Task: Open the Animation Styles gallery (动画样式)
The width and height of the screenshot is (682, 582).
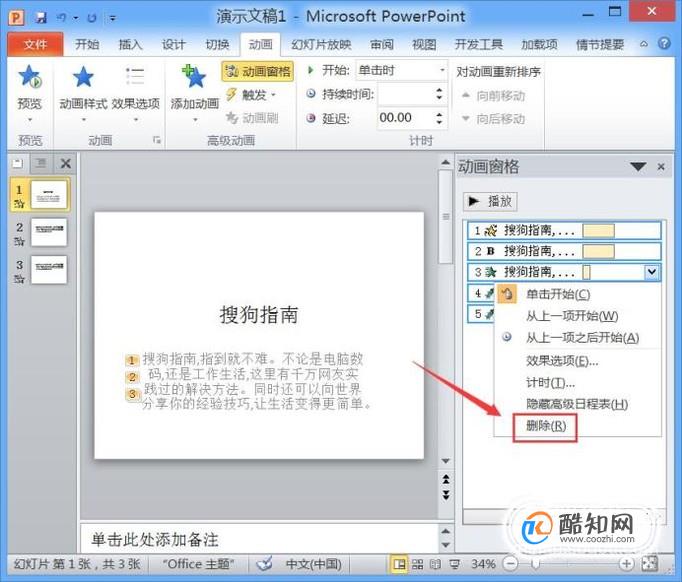Action: pyautogui.click(x=83, y=91)
